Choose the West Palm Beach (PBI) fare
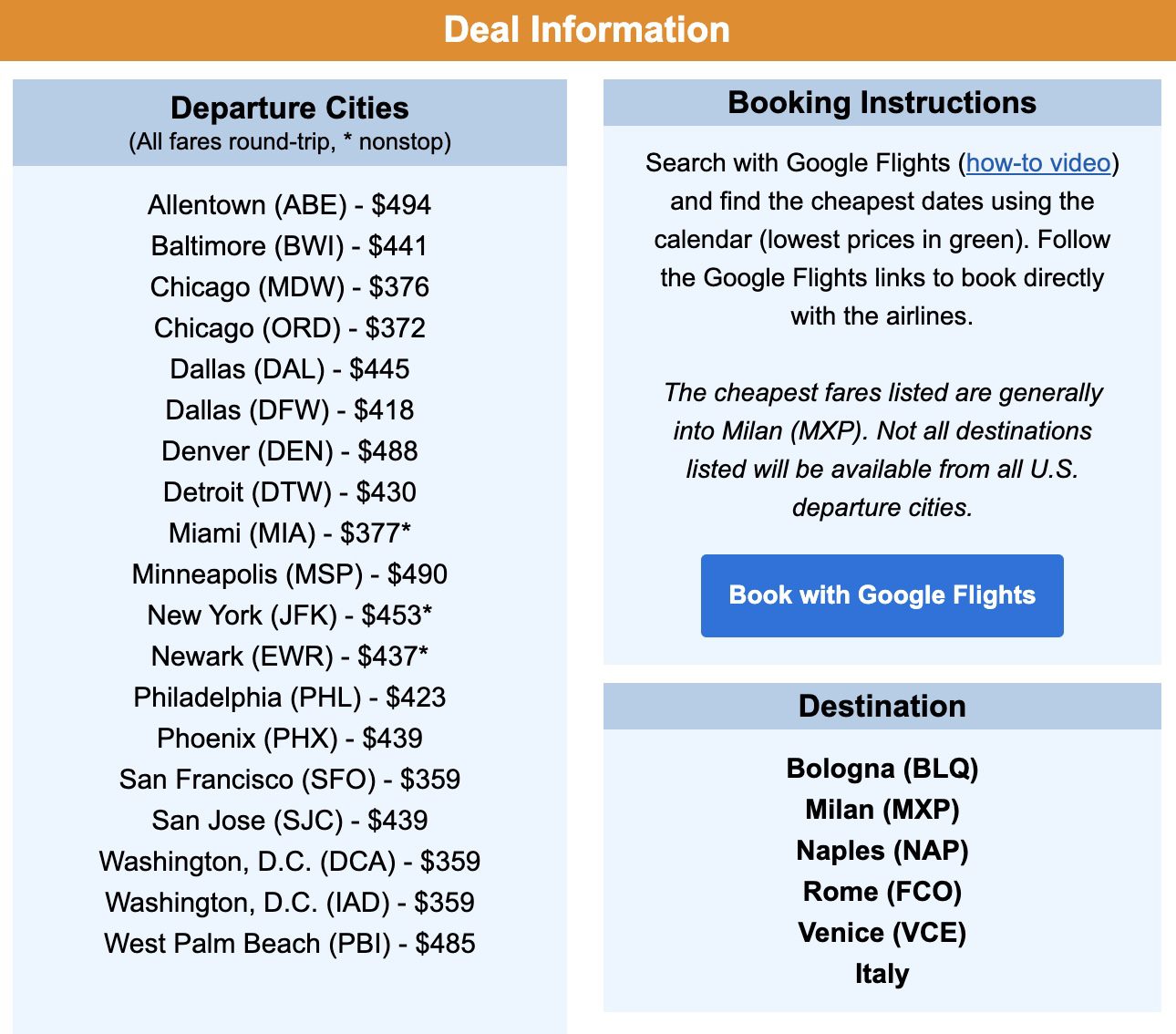The height and width of the screenshot is (1034, 1176). click(x=290, y=943)
